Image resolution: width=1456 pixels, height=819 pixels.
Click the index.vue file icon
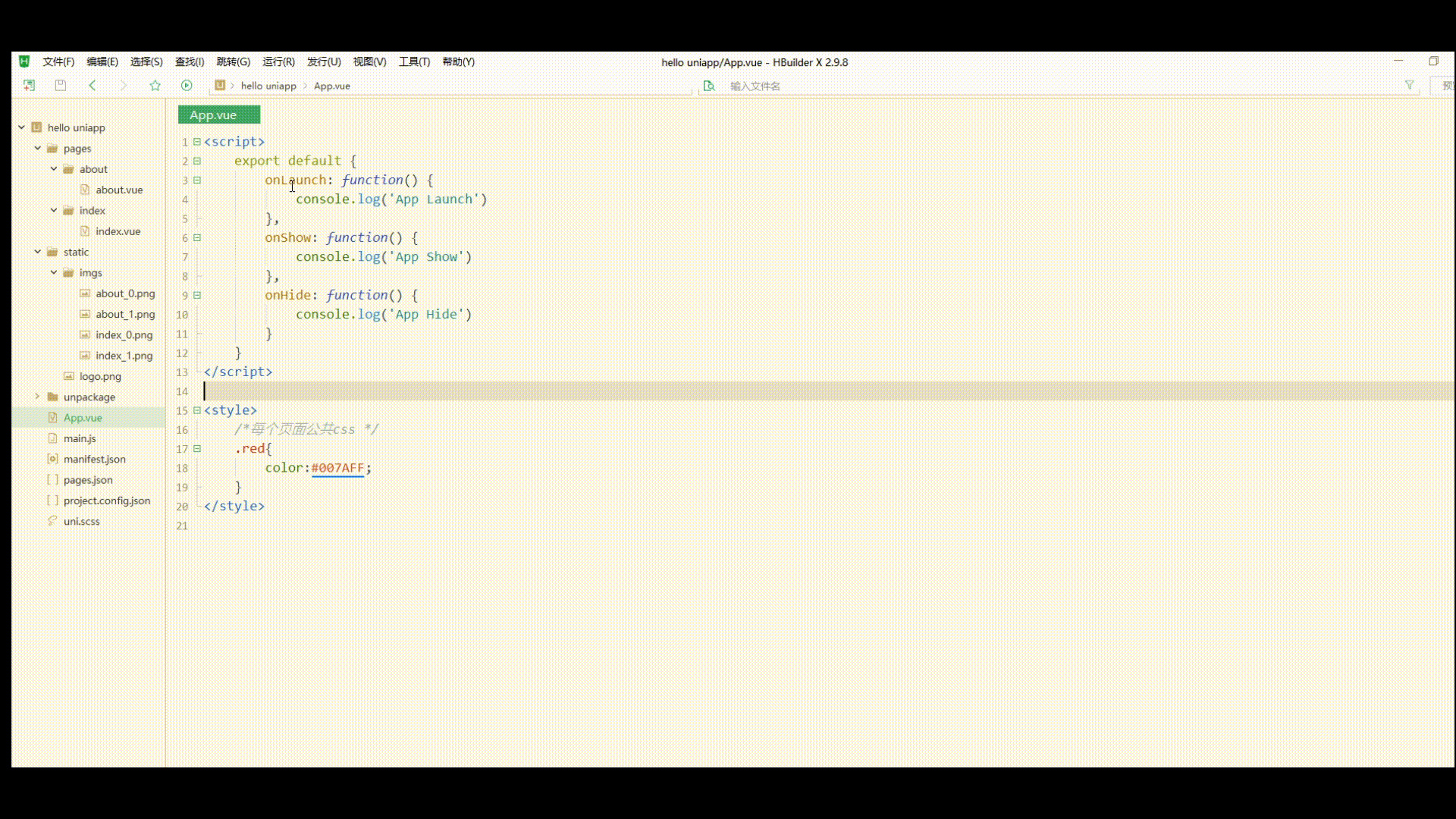click(85, 231)
